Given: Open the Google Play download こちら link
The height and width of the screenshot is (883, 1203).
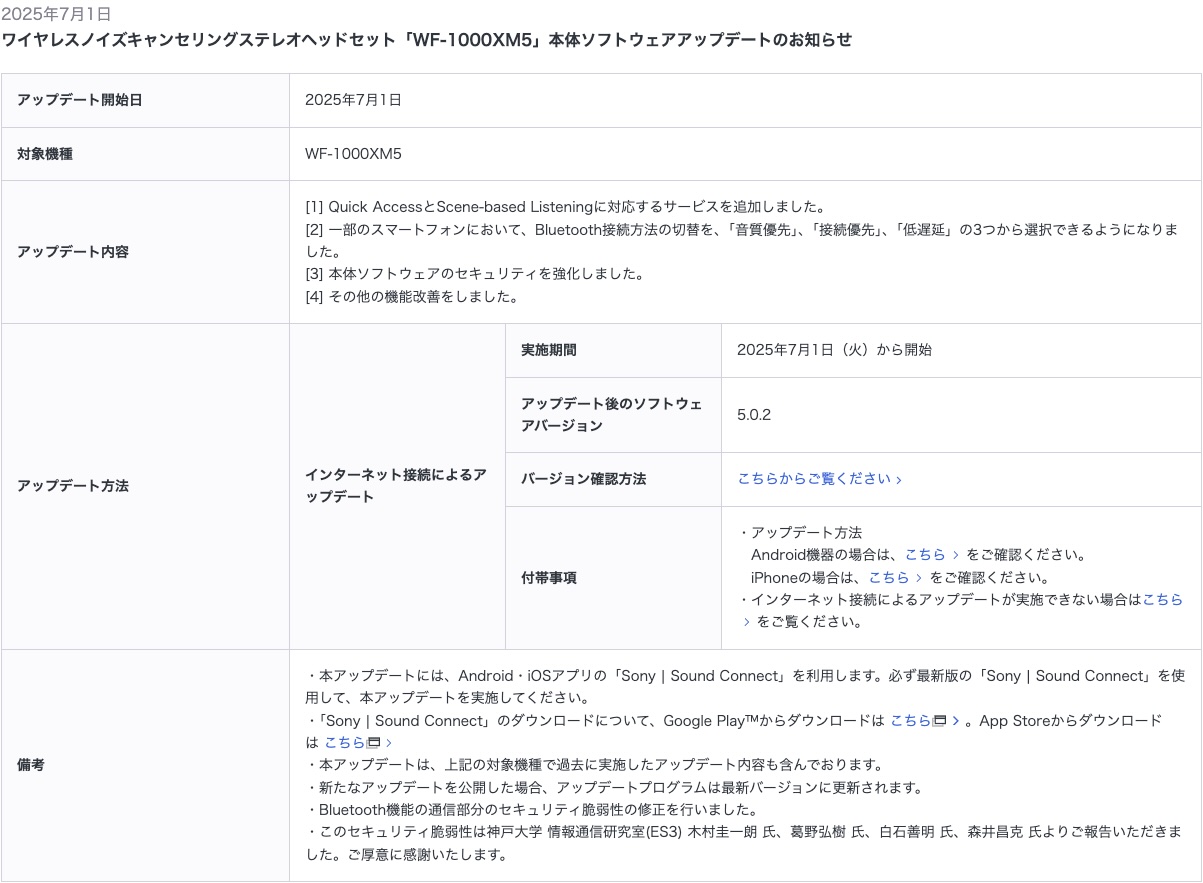Looking at the screenshot, I should tap(925, 721).
